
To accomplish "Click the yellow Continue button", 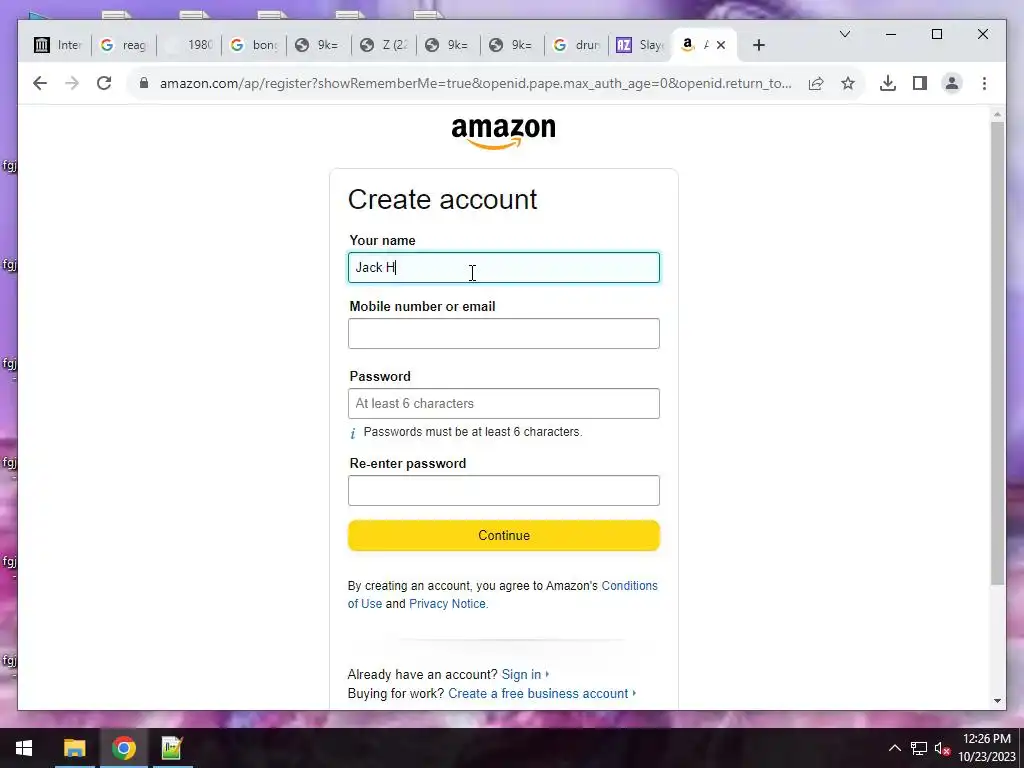I will tap(504, 536).
